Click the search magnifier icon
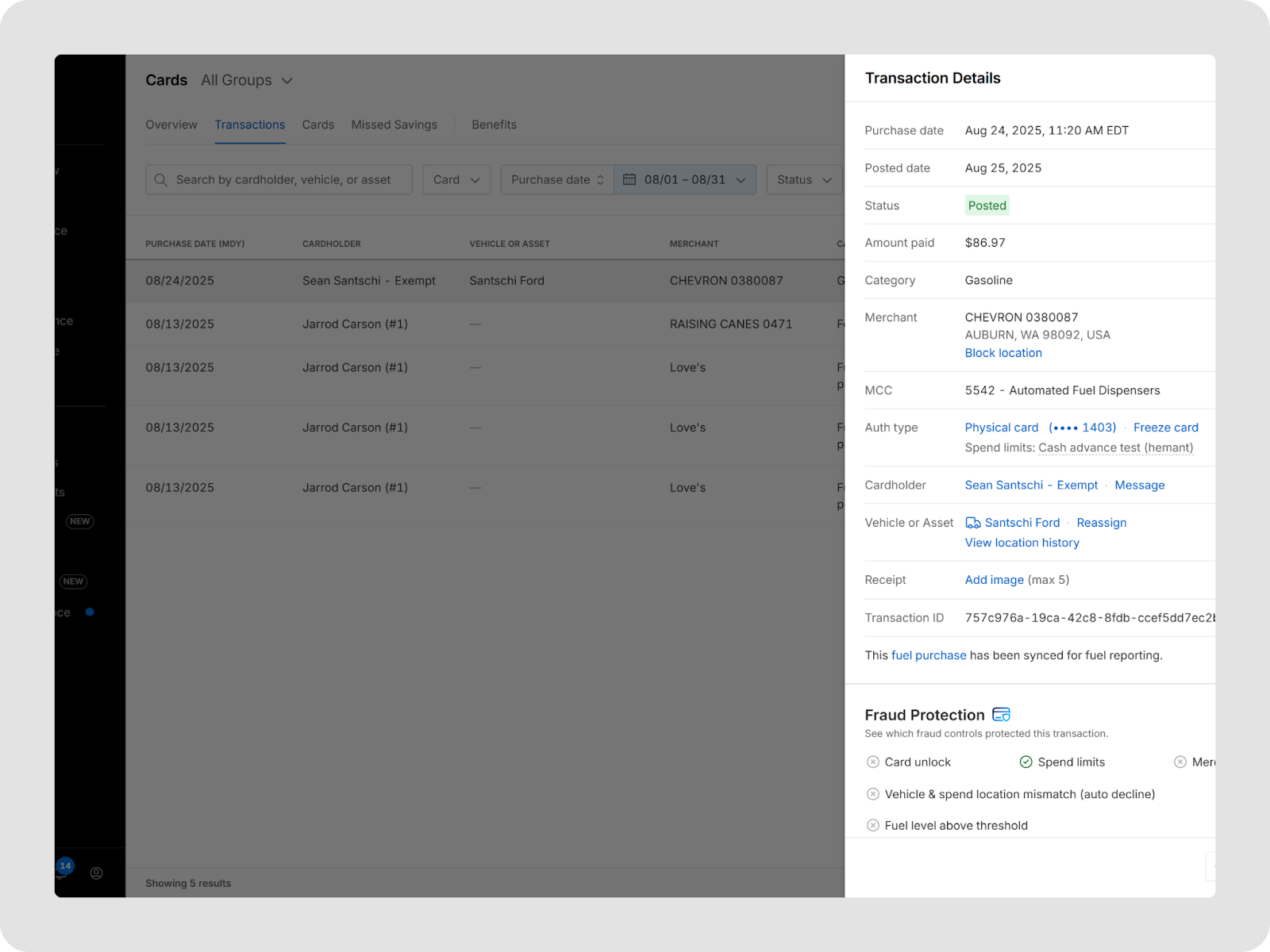 [x=160, y=180]
